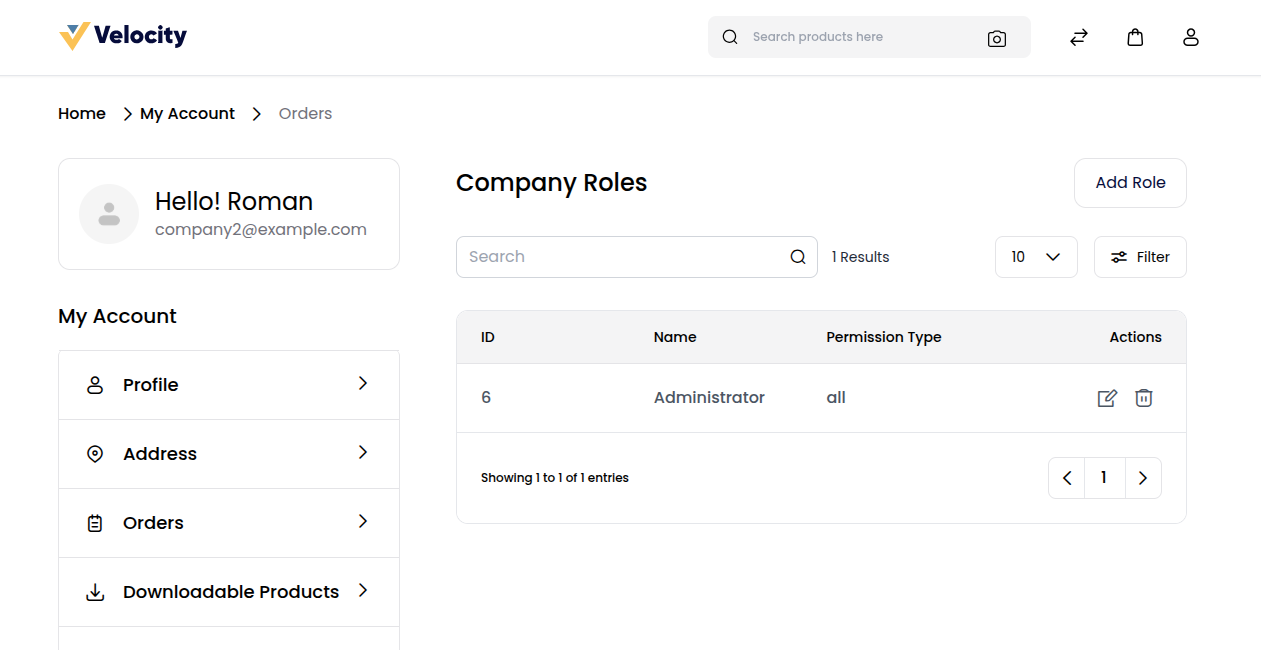
Task: Open the Filter panel
Action: (x=1140, y=257)
